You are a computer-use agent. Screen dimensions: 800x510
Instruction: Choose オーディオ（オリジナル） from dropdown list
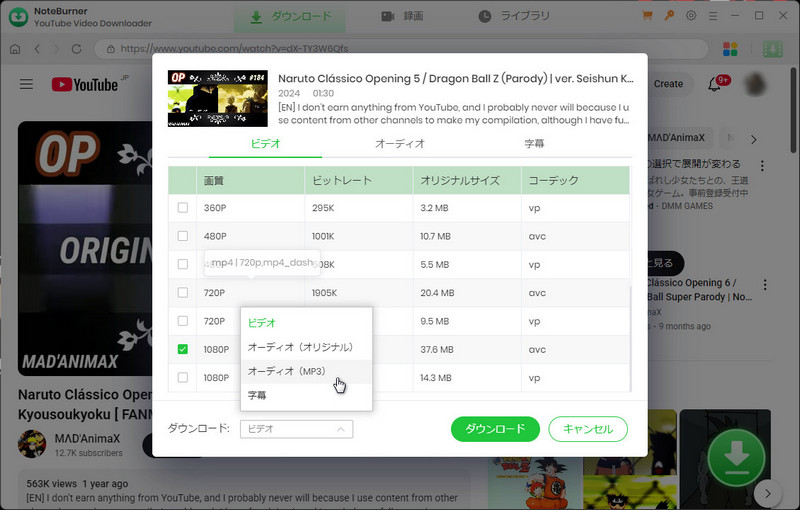click(306, 347)
